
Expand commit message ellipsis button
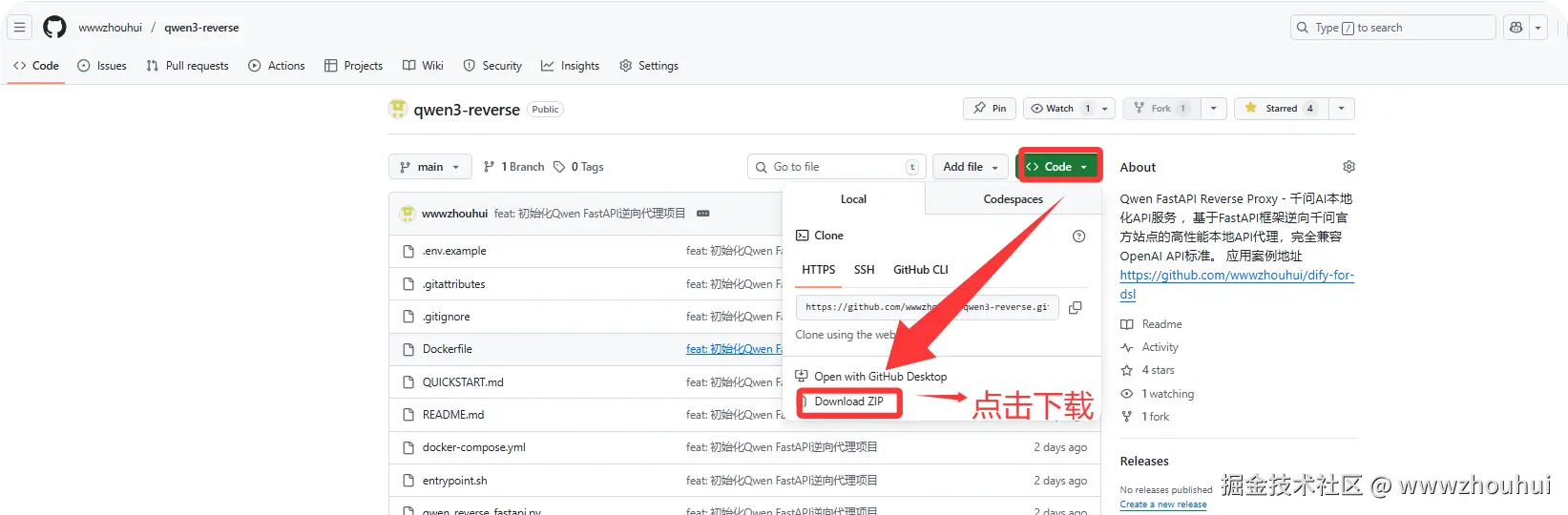pyautogui.click(x=703, y=214)
